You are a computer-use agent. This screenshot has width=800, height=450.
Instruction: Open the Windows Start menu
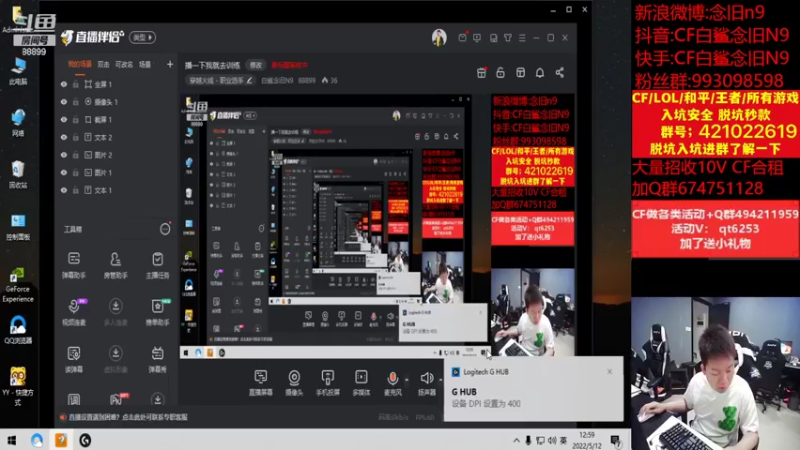click(12, 440)
